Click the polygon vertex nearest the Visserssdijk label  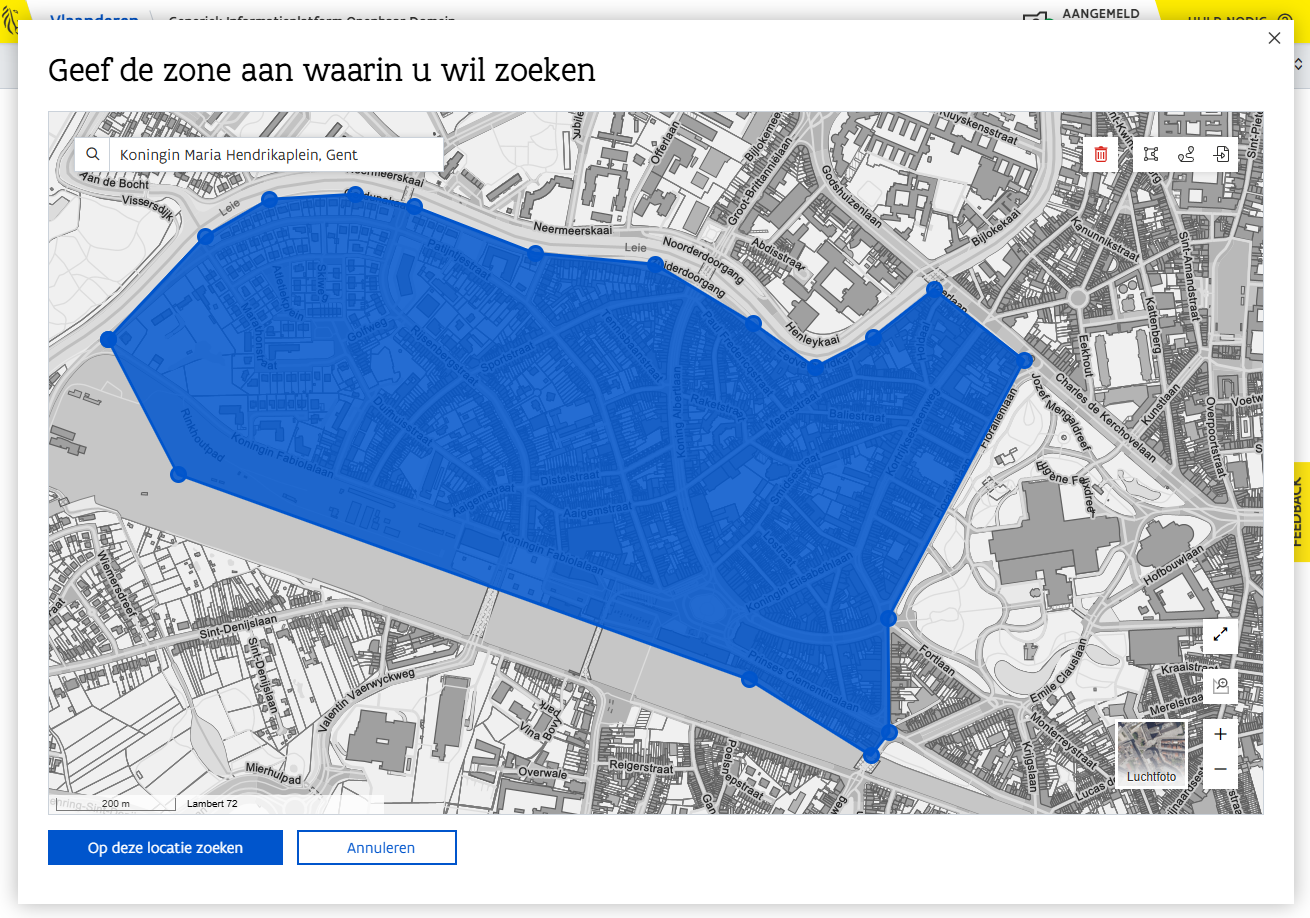(x=205, y=236)
